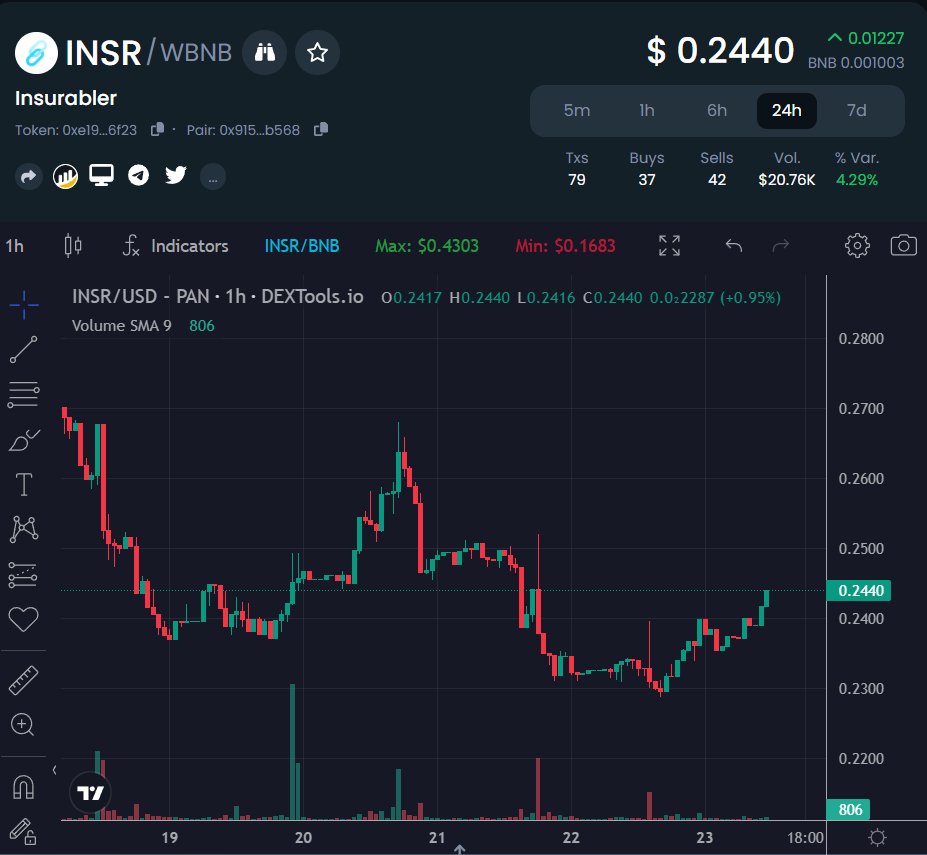Select the 5m timeframe tab
Viewport: 927px width, 855px height.
(x=577, y=111)
